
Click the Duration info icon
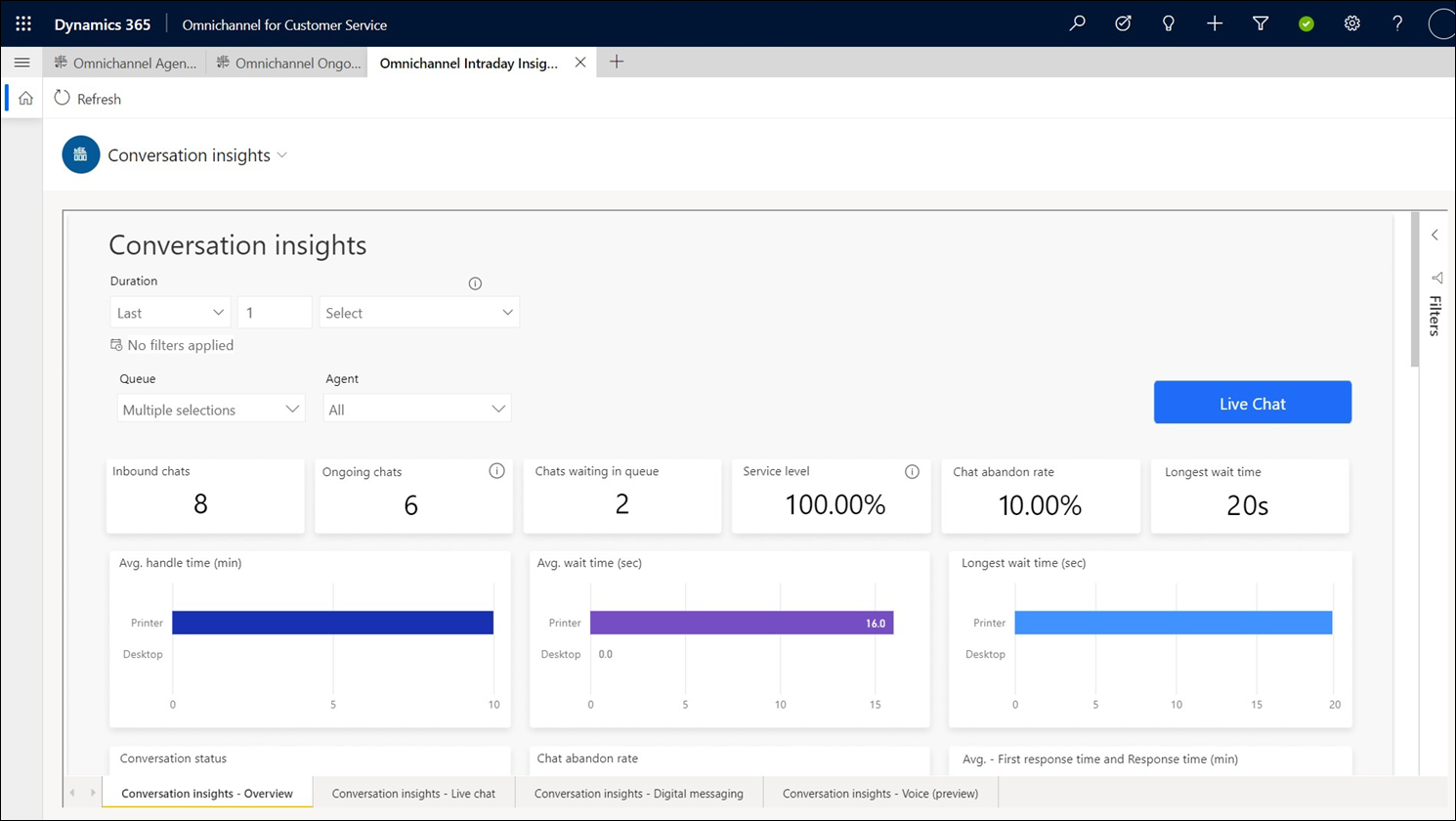[475, 283]
